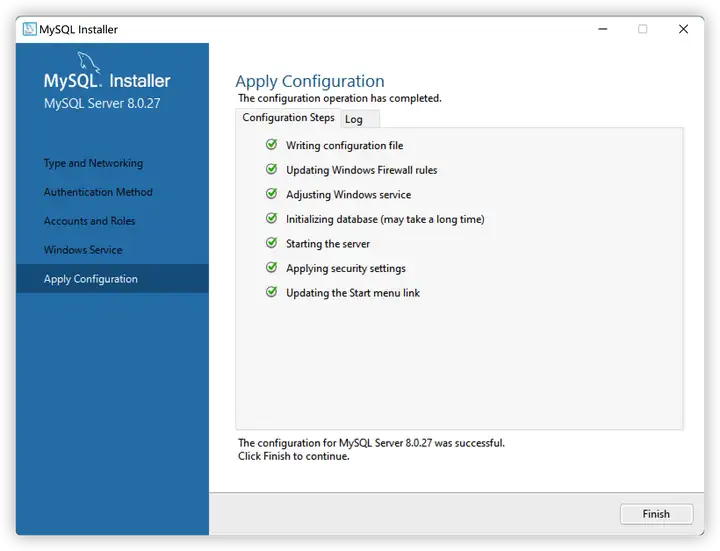Click 'Starting the server' step text
This screenshot has height=551, width=720.
tap(328, 244)
